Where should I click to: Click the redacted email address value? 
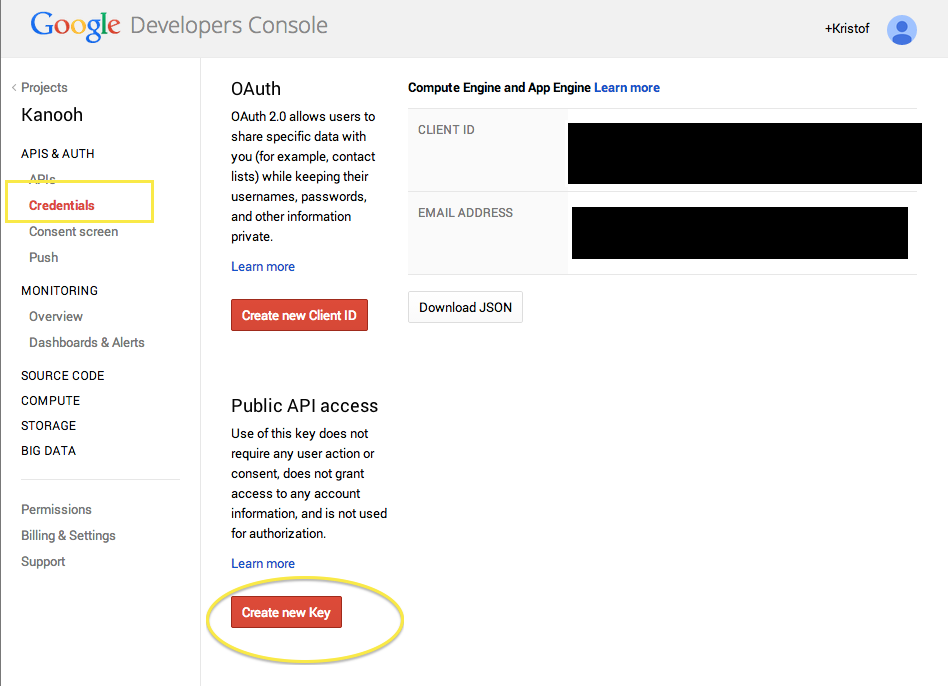[740, 233]
